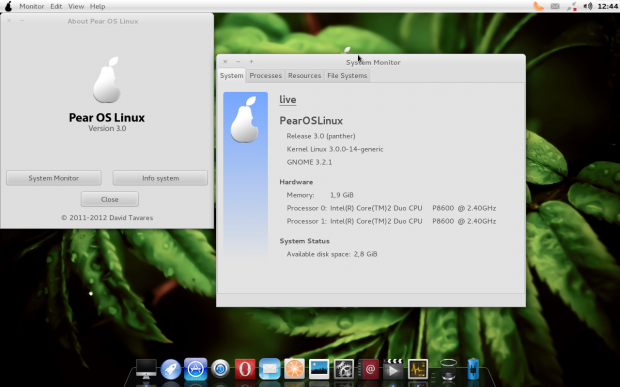Click 'Available disk space: 2,8 GiB' text
Viewport: 620px width, 387px height.
tap(332, 254)
